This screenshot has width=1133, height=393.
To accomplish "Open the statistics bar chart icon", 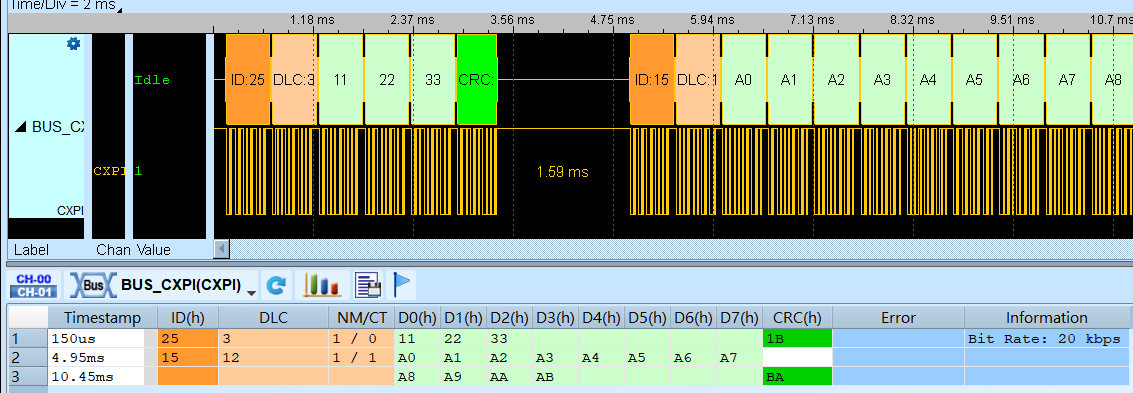I will [x=322, y=285].
